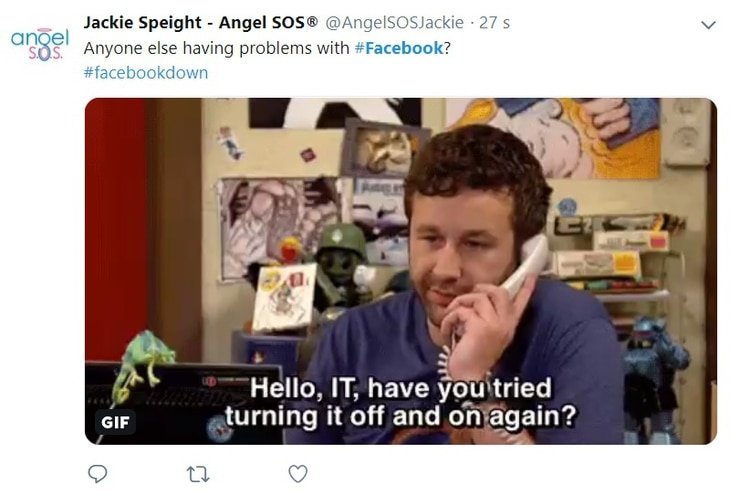Open the tweet options chevron menu

(x=708, y=25)
